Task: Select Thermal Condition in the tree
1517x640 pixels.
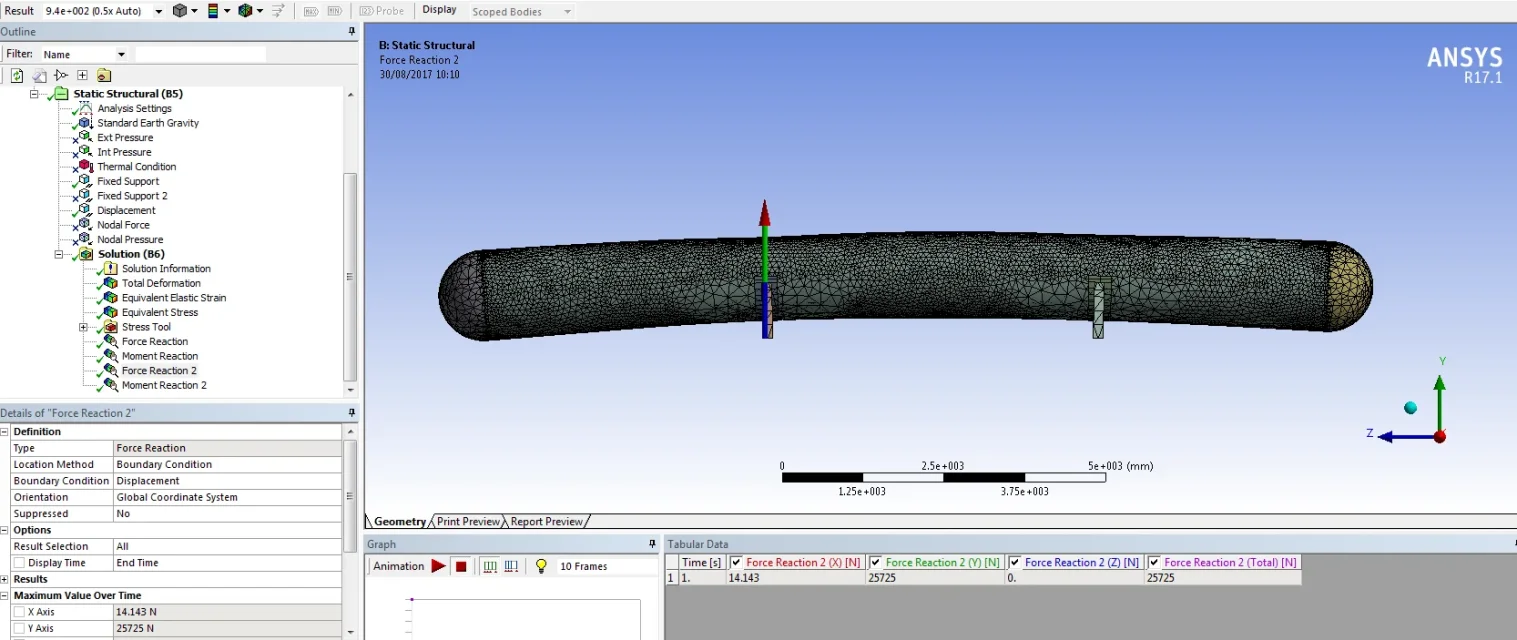Action: point(136,167)
